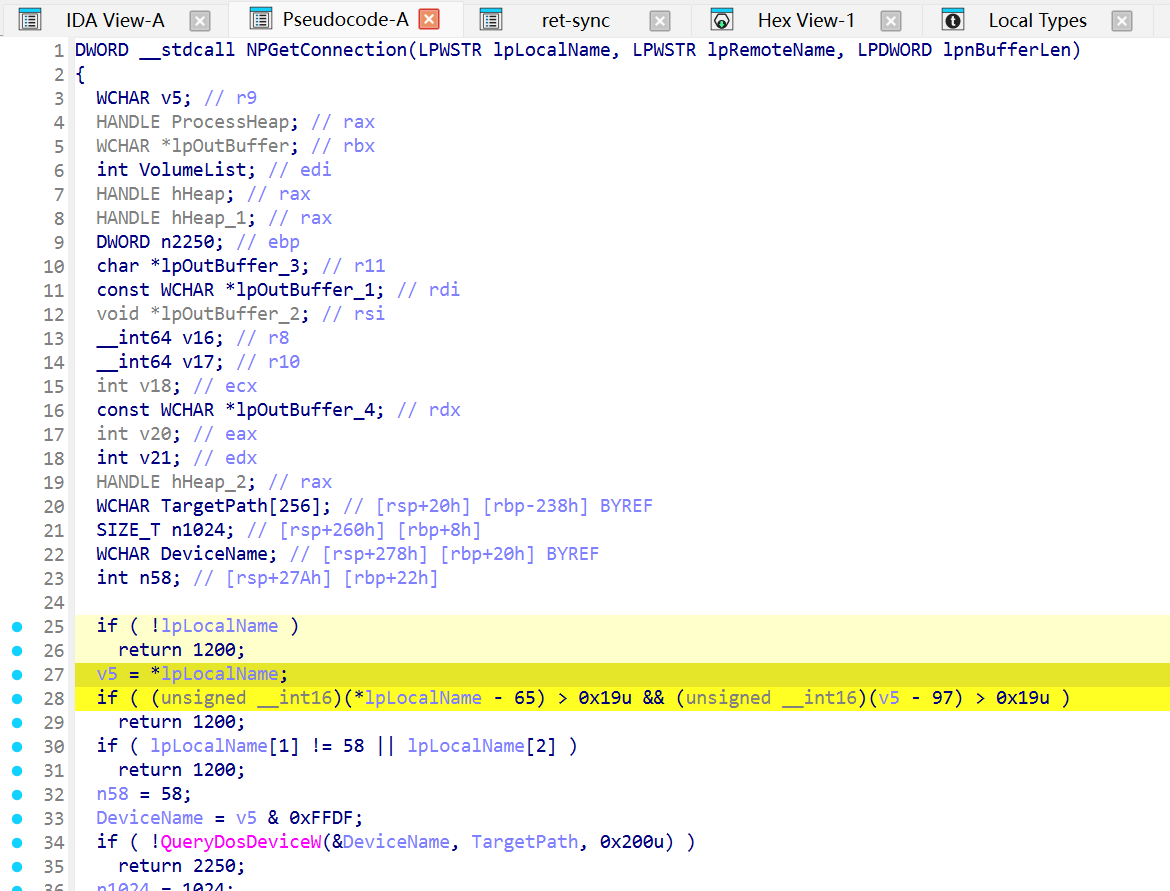The width and height of the screenshot is (1170, 891).
Task: Open the Local Types tab
Action: pos(1037,21)
